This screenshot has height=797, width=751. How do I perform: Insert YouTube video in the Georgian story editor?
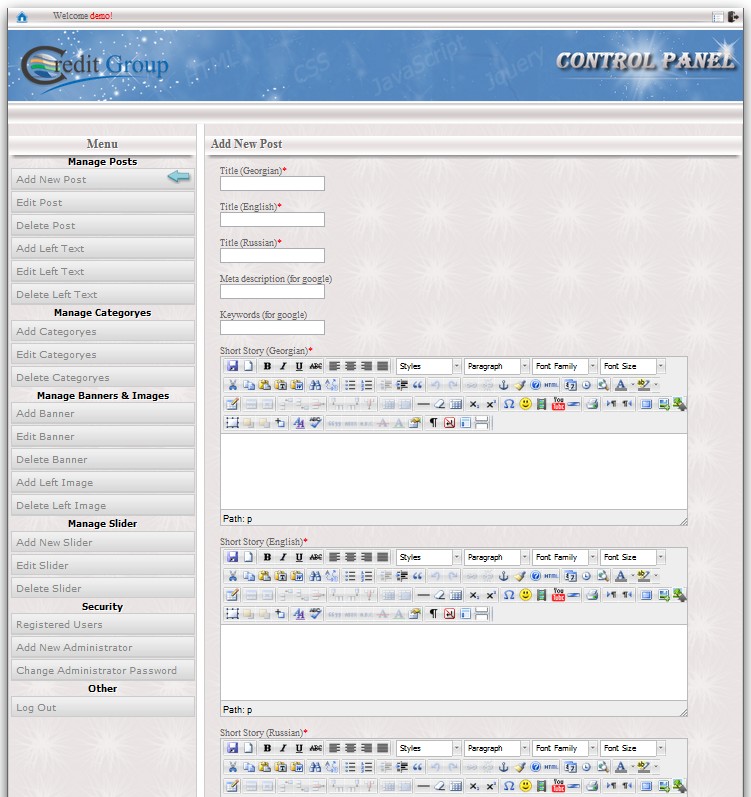558,404
